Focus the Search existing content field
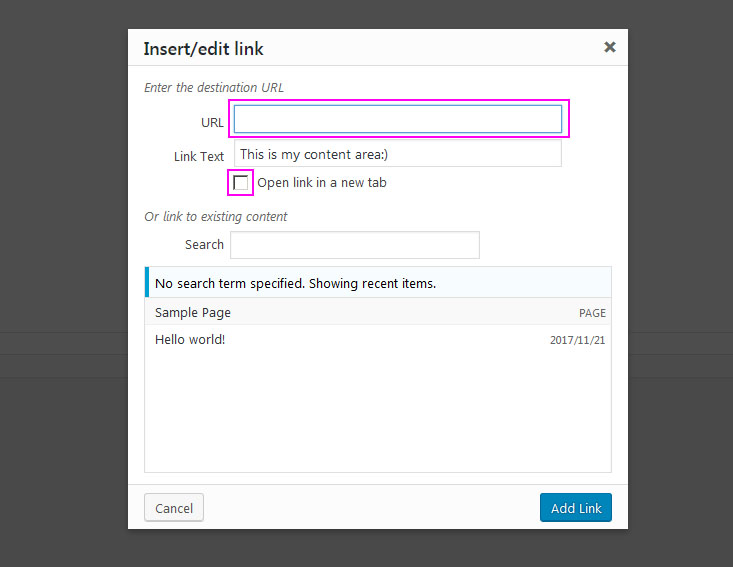 (x=355, y=245)
